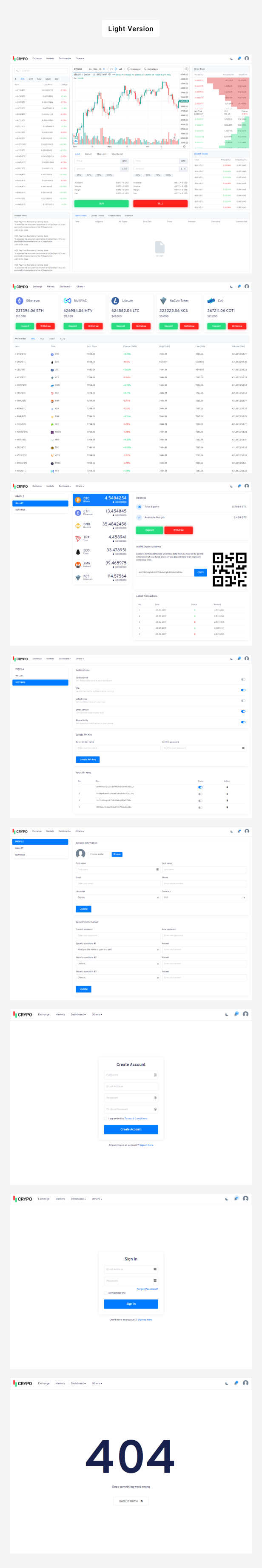
Task: Delete API key in row 4
Action: point(227,807)
